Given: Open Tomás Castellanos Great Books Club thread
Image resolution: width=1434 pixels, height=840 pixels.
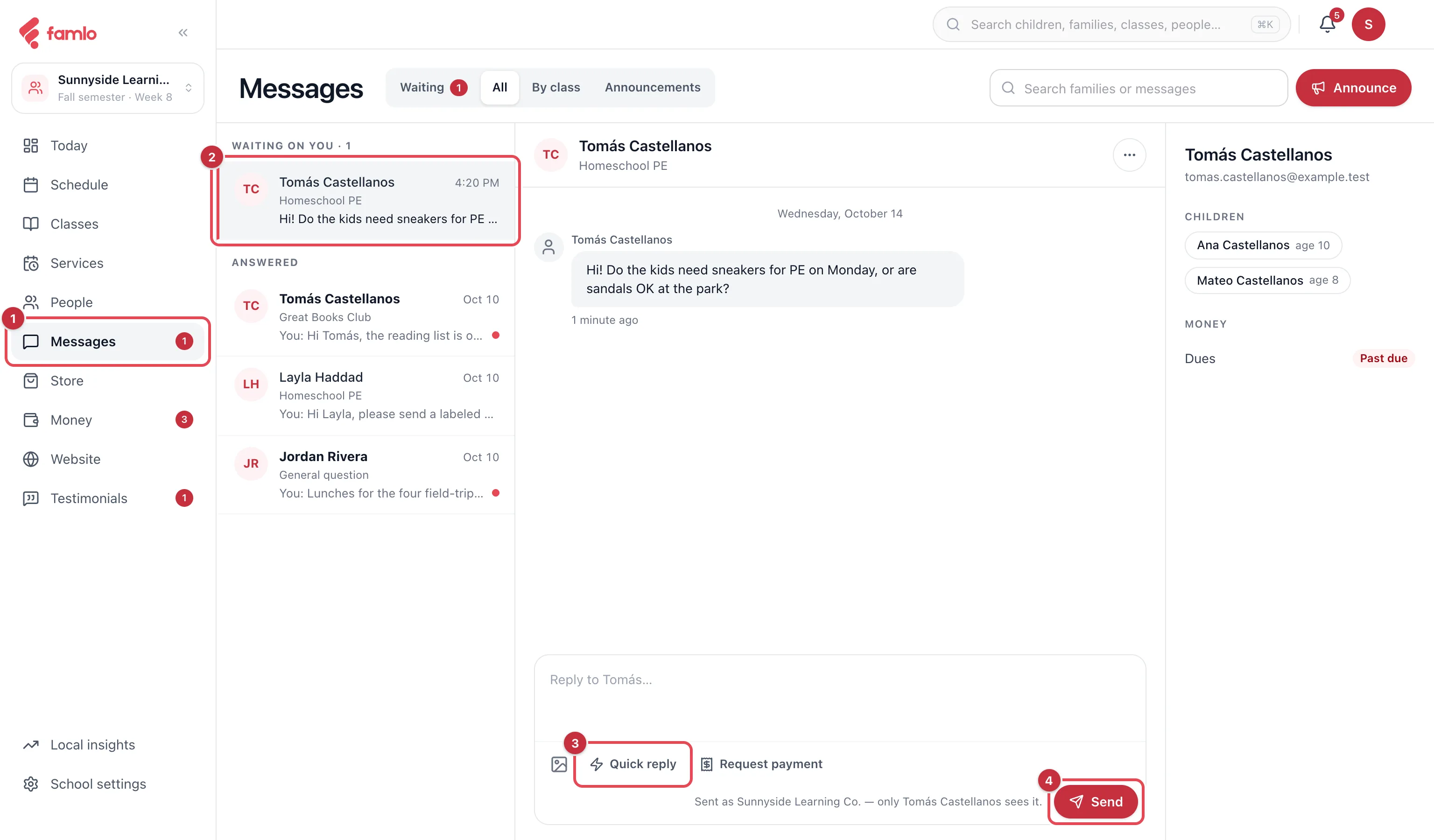Looking at the screenshot, I should point(366,317).
